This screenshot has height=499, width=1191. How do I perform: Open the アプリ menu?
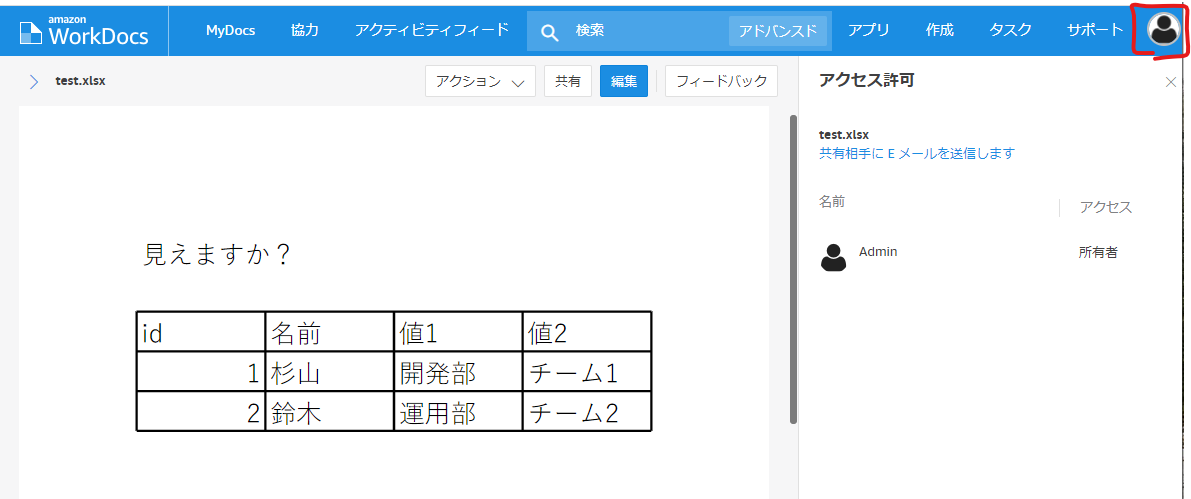click(869, 30)
